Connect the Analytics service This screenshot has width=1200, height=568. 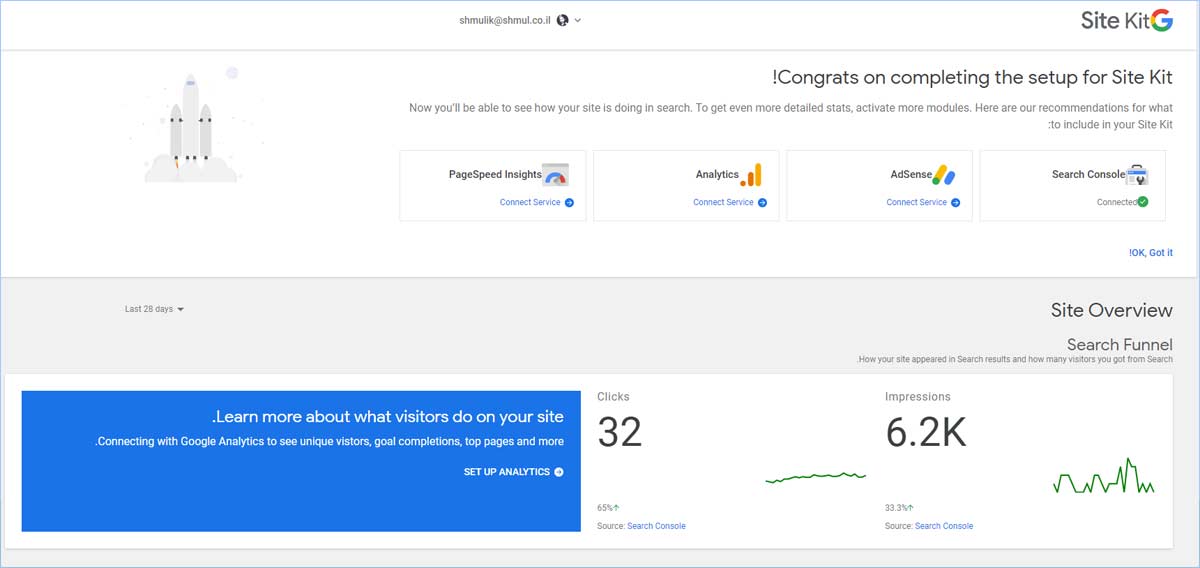730,202
